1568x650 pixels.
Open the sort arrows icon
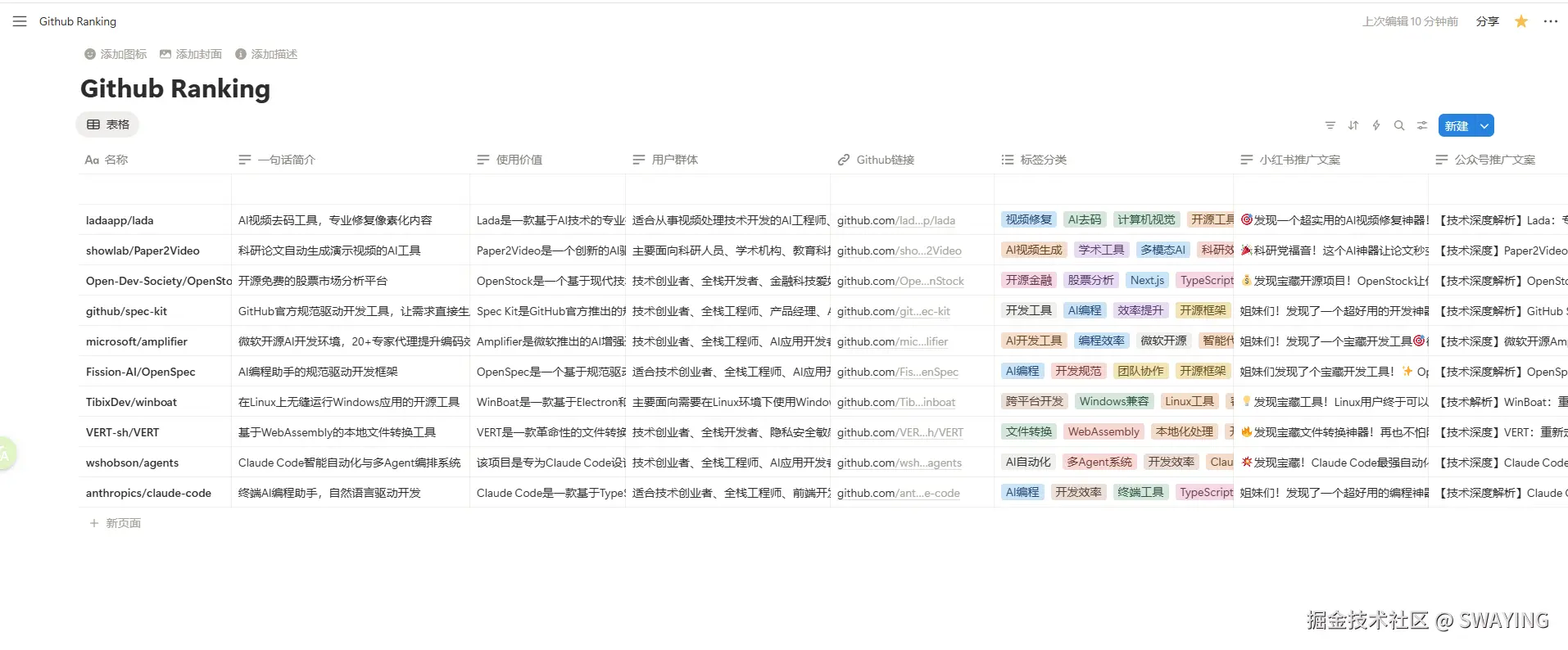click(x=1353, y=125)
